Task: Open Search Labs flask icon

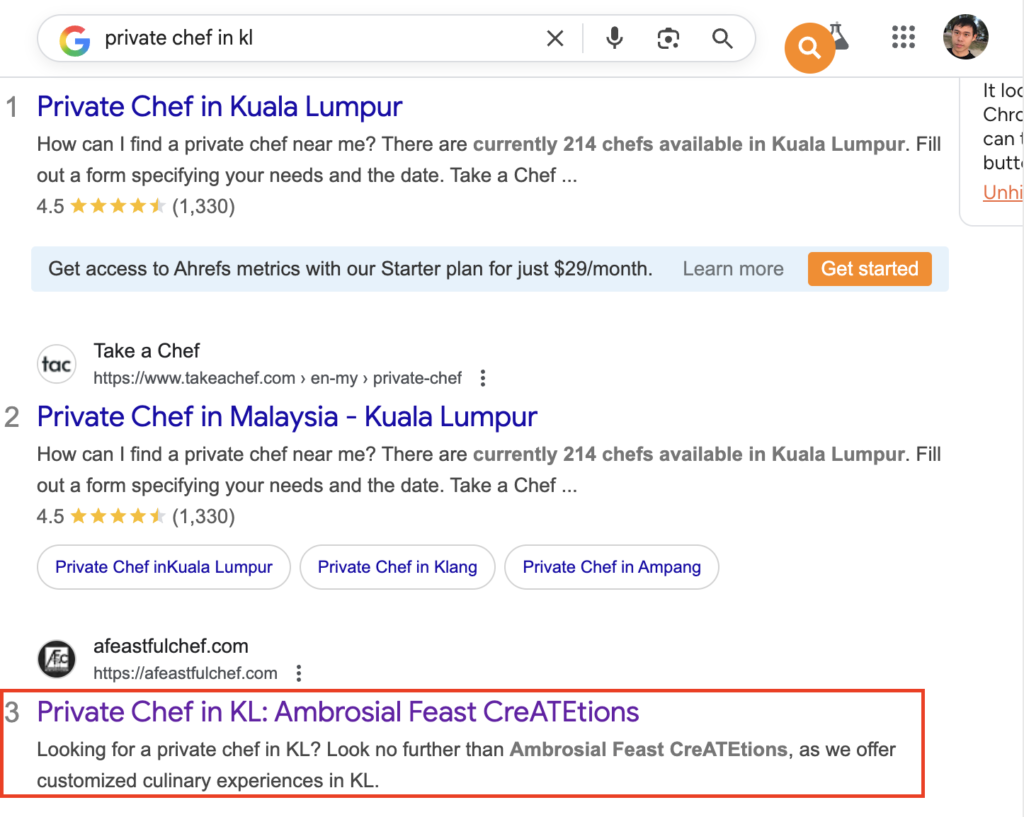Action: pyautogui.click(x=840, y=36)
